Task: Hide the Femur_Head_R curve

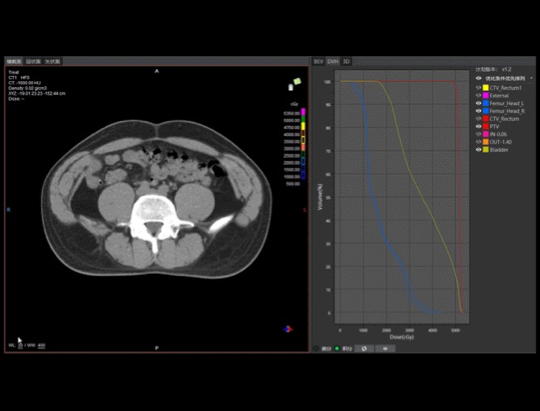Action: coord(478,111)
